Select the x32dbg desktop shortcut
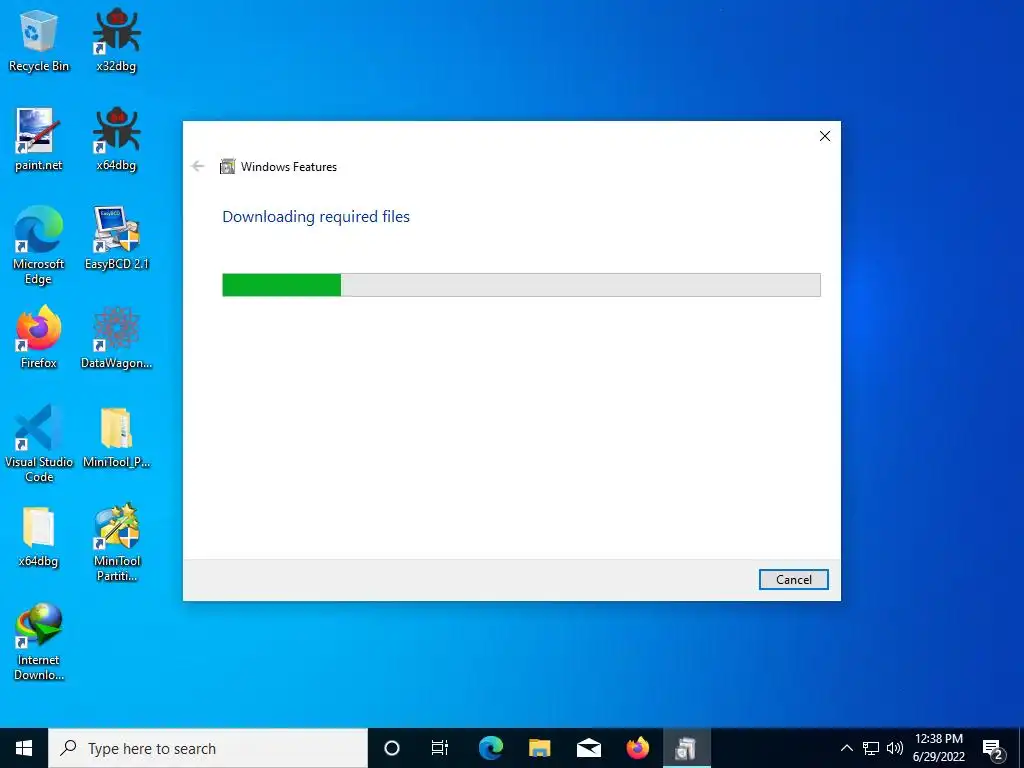 pyautogui.click(x=116, y=40)
